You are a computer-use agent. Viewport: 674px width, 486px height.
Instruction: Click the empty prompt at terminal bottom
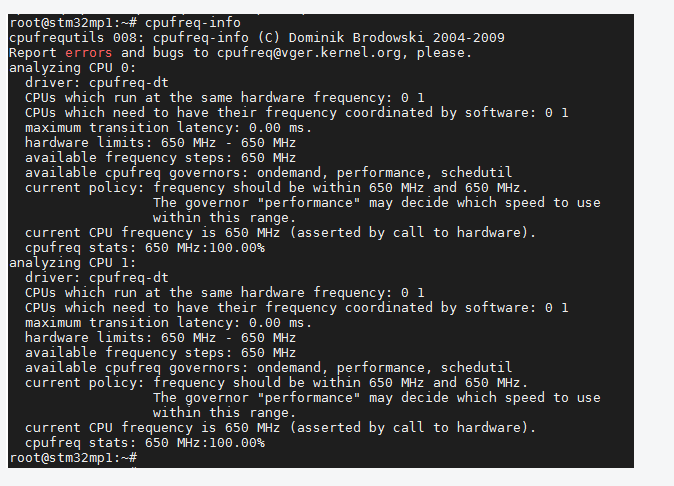pos(73,458)
